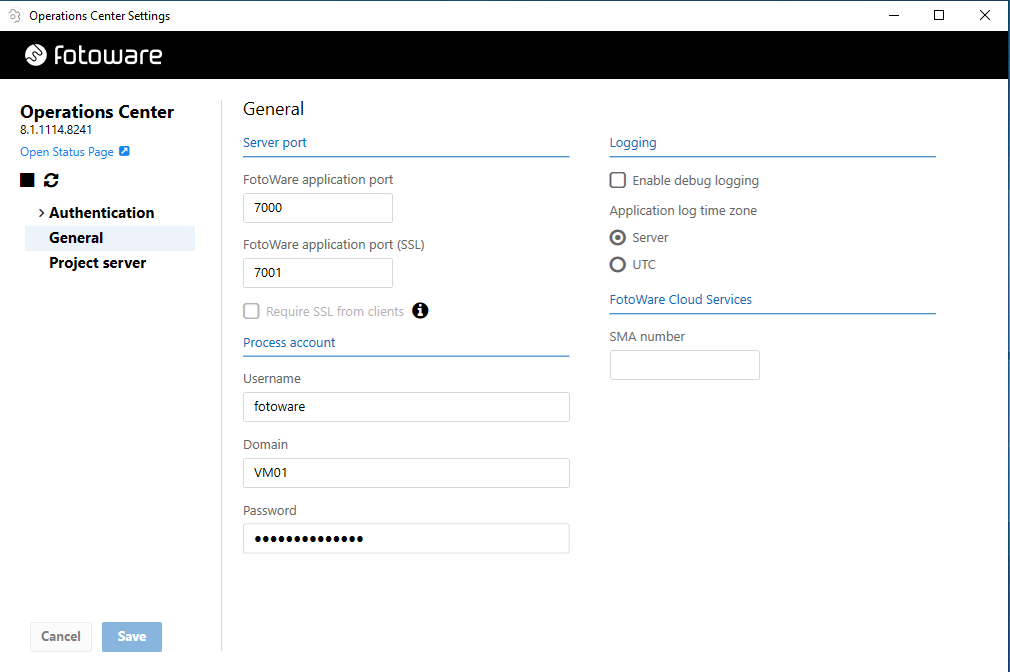Click the stop service square icon
1010x672 pixels.
click(27, 180)
